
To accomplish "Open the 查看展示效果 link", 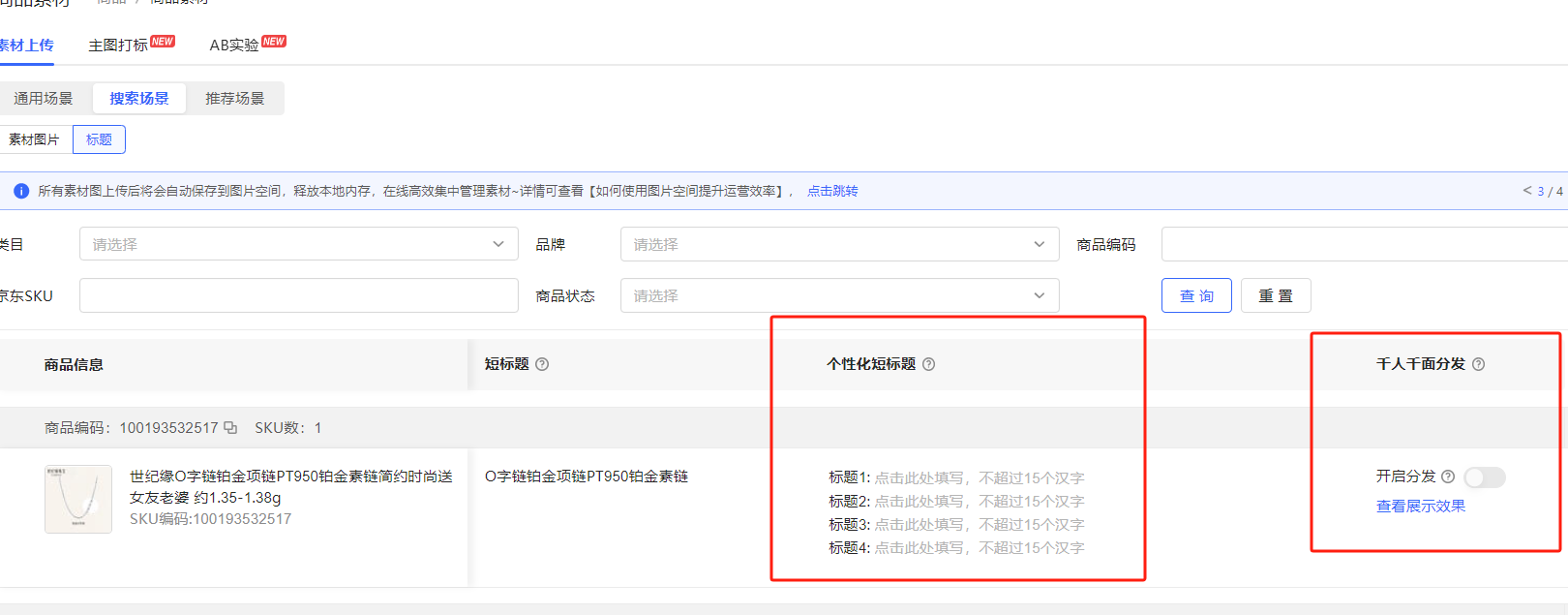I will click(1420, 506).
